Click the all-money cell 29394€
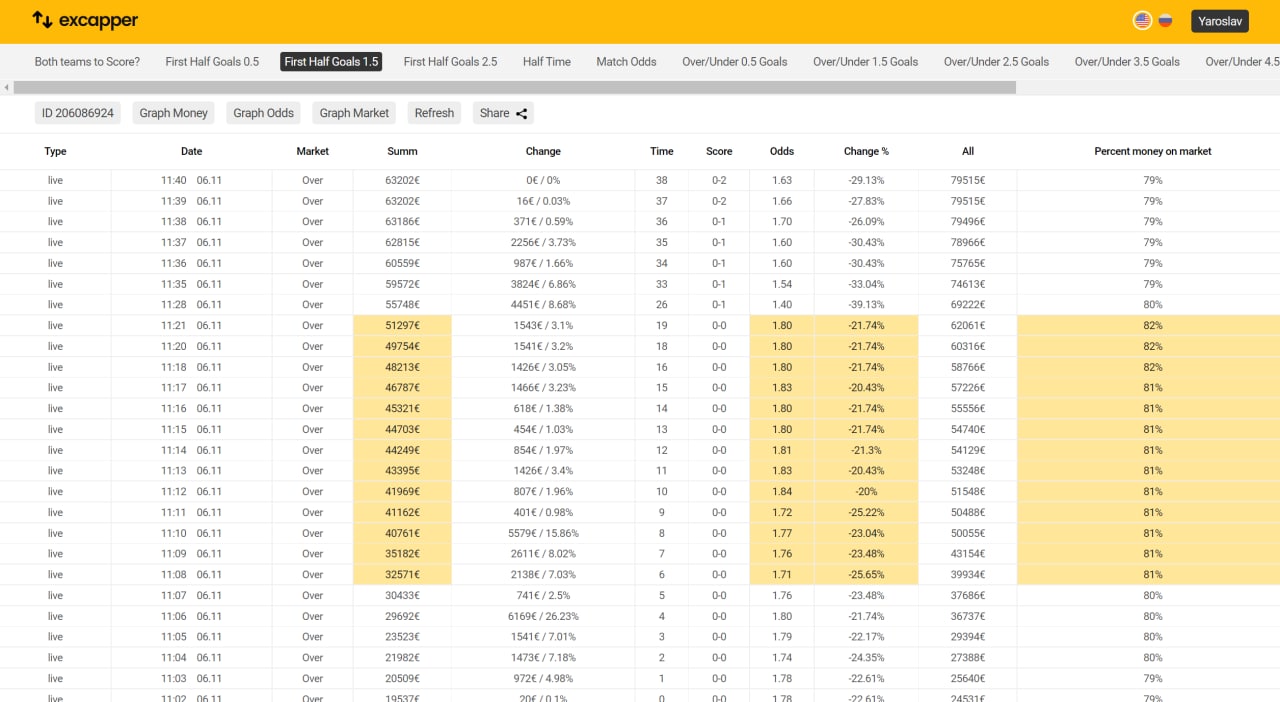Viewport: 1280px width, 702px height. click(x=967, y=636)
